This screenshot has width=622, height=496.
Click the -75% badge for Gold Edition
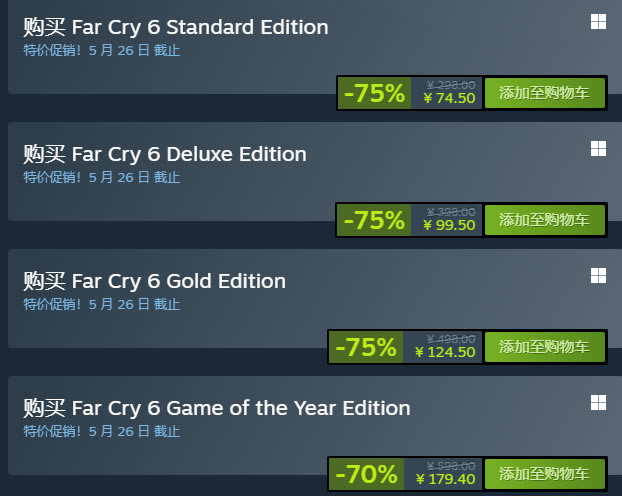[x=366, y=347]
